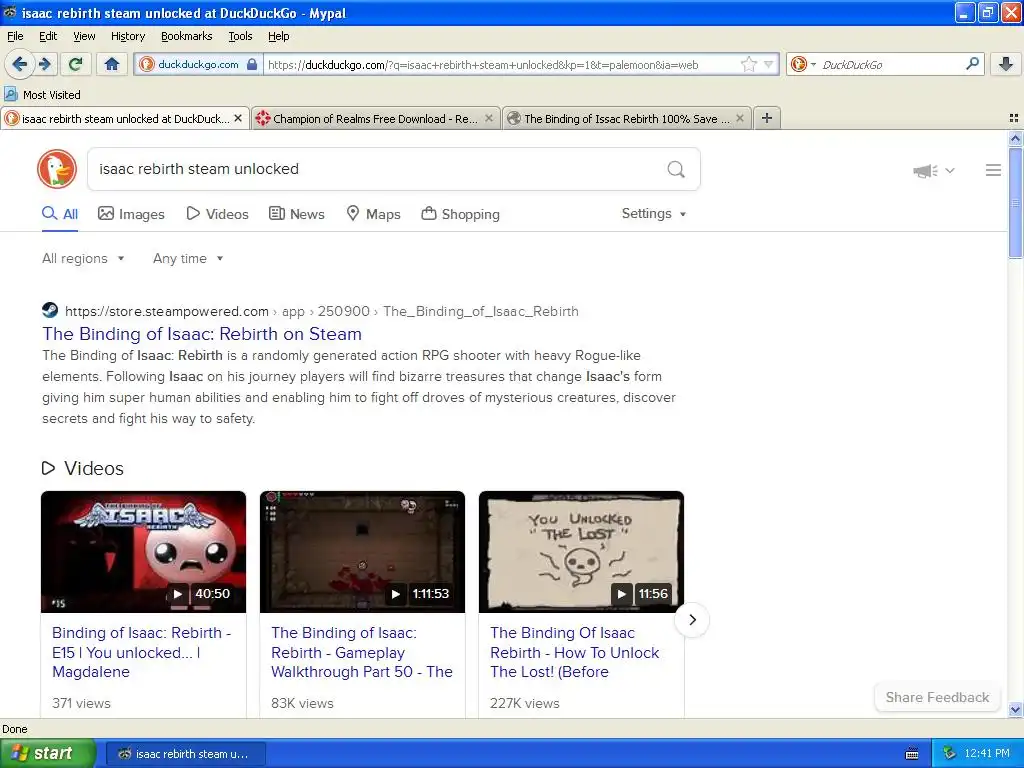1024x768 pixels.
Task: Click in the browser URL address field
Action: click(x=502, y=64)
